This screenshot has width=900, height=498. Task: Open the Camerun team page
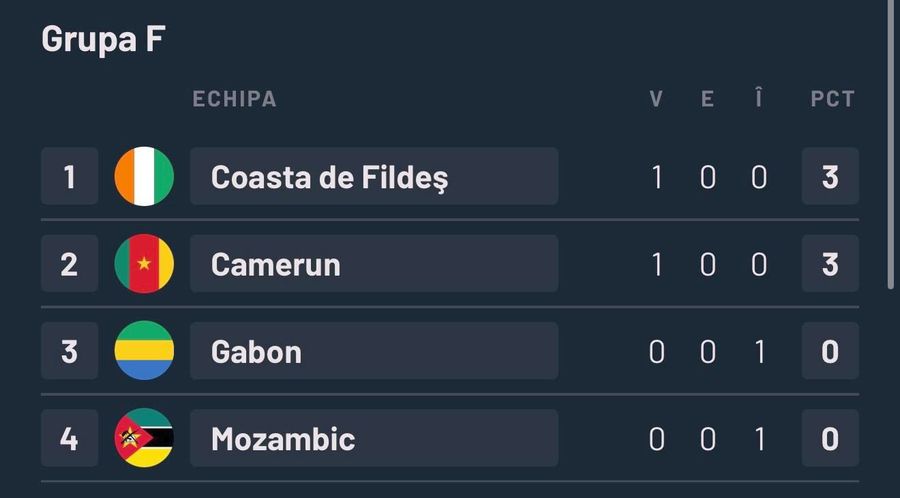click(373, 264)
